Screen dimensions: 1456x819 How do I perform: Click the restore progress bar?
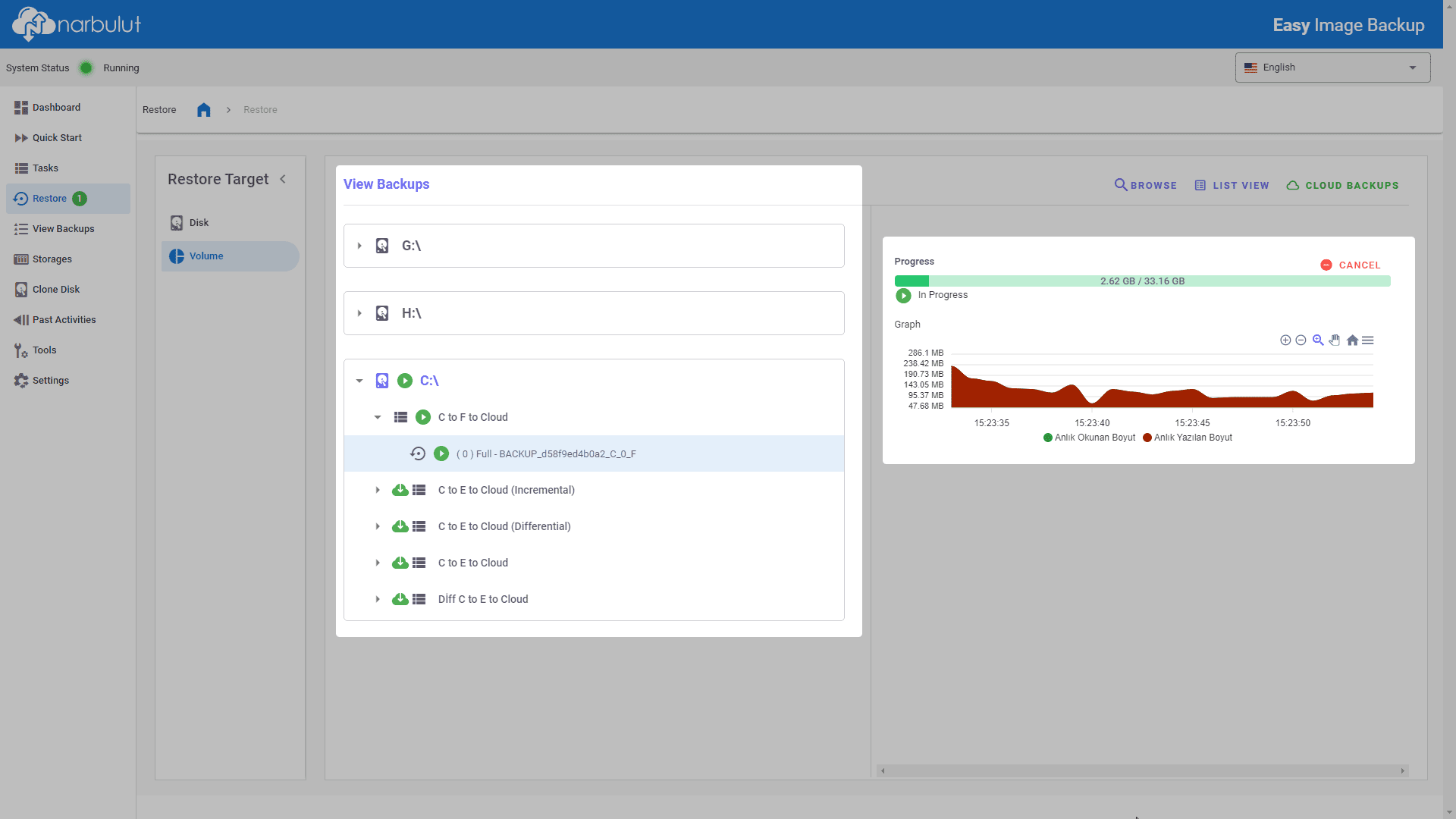(1142, 281)
